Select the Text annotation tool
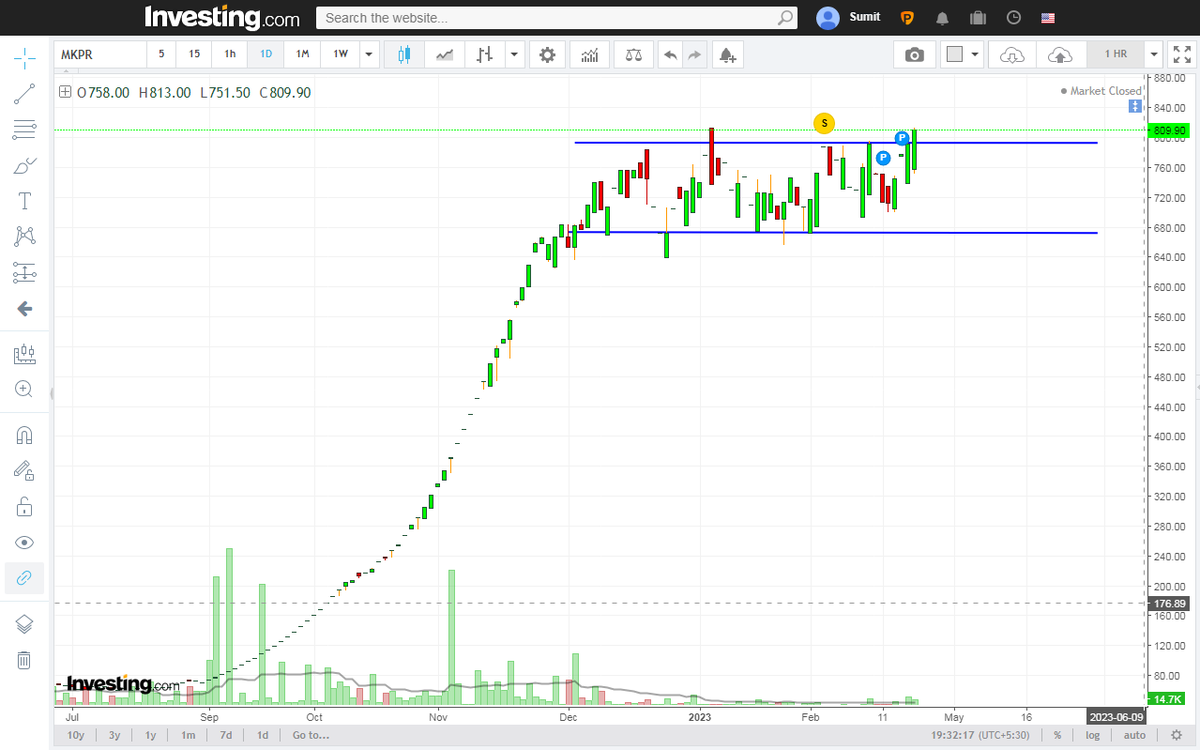Image resolution: width=1200 pixels, height=750 pixels. pos(24,201)
